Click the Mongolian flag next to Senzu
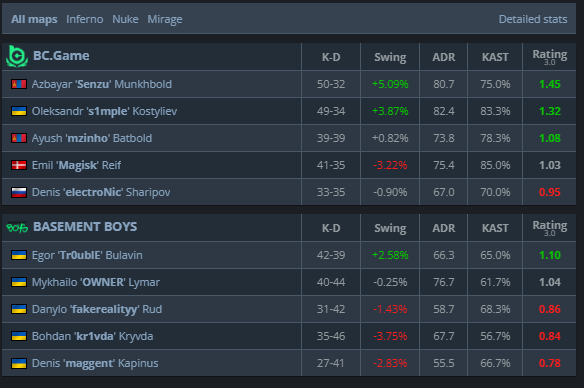This screenshot has width=584, height=388. point(19,84)
